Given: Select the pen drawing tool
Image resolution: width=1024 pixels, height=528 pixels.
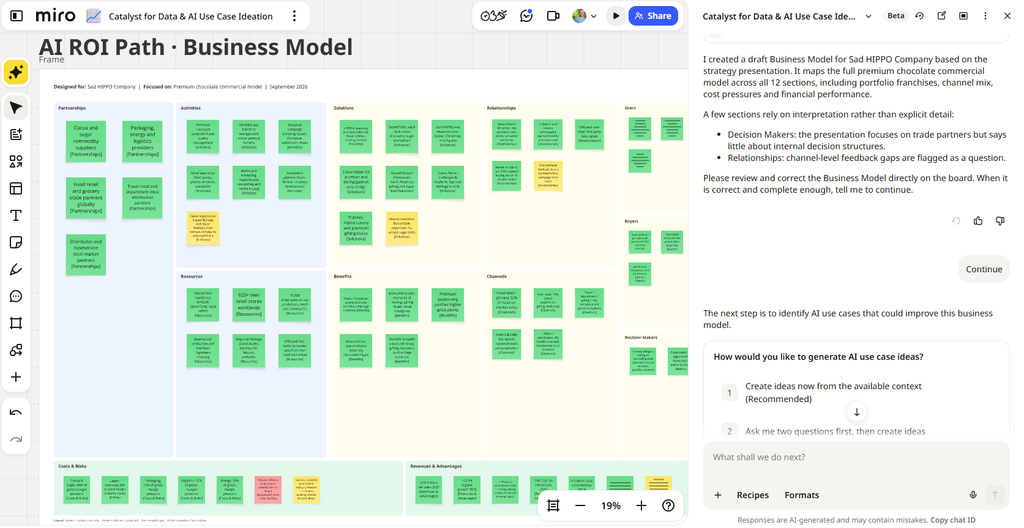Looking at the screenshot, I should [16, 269].
